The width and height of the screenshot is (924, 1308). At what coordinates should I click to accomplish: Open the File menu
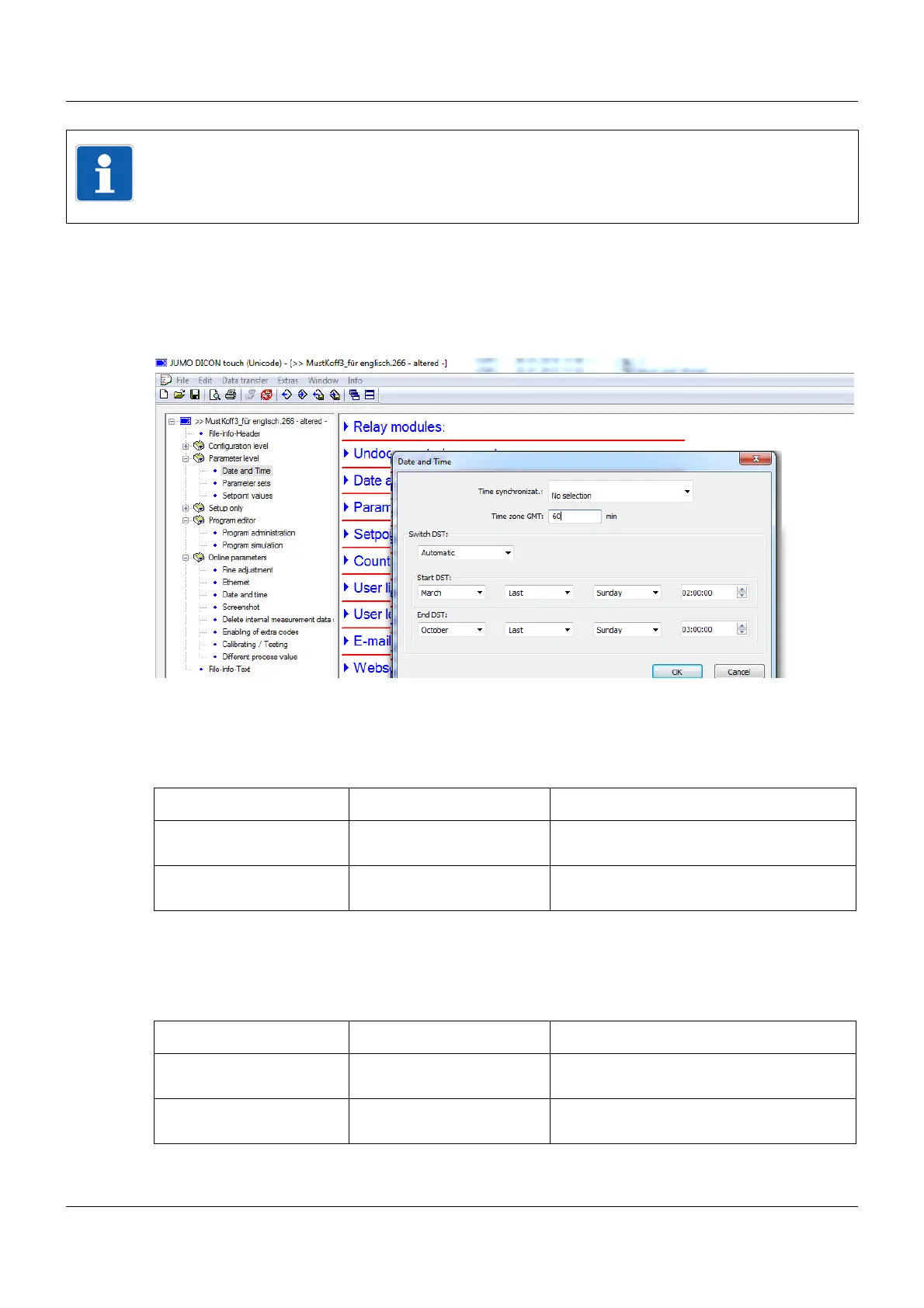click(x=182, y=381)
